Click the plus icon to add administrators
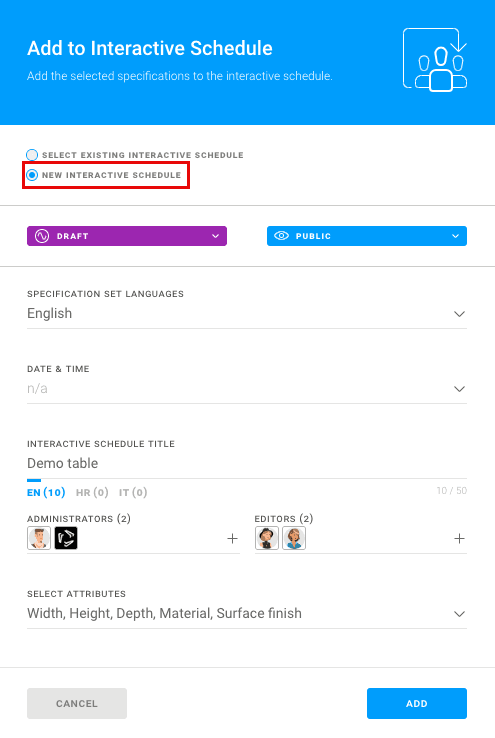The image size is (495, 738). (x=232, y=538)
